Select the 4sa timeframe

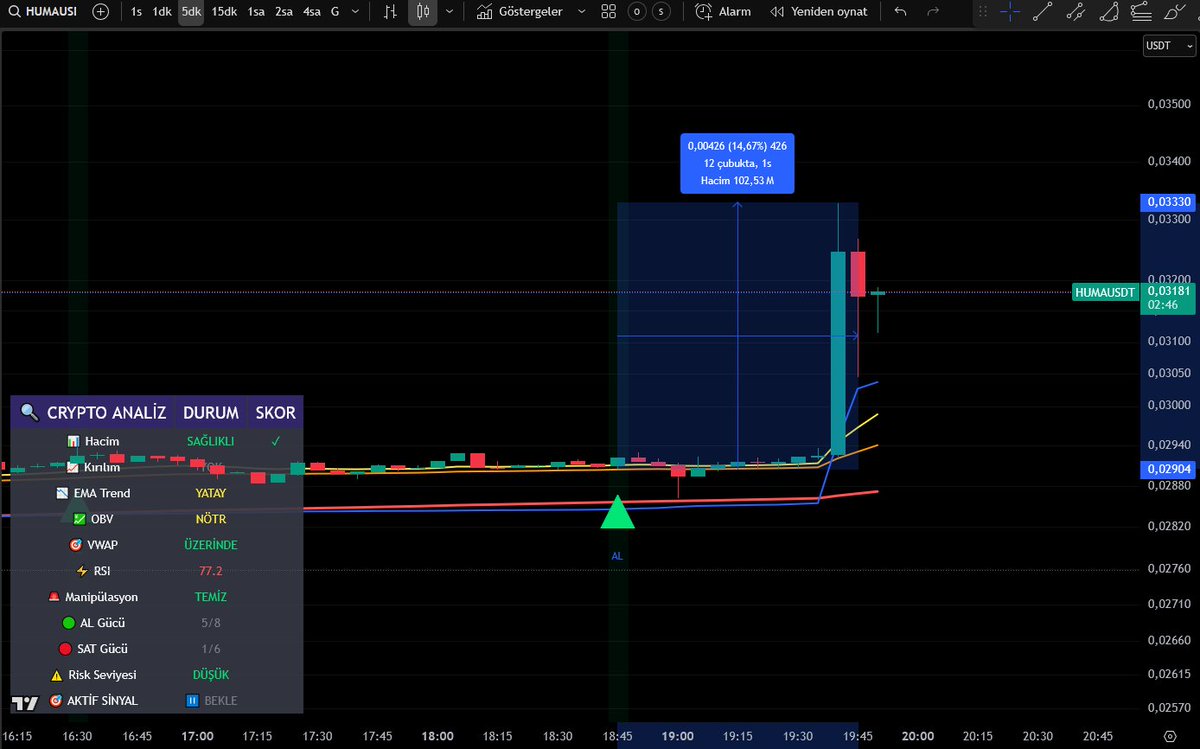[x=312, y=12]
